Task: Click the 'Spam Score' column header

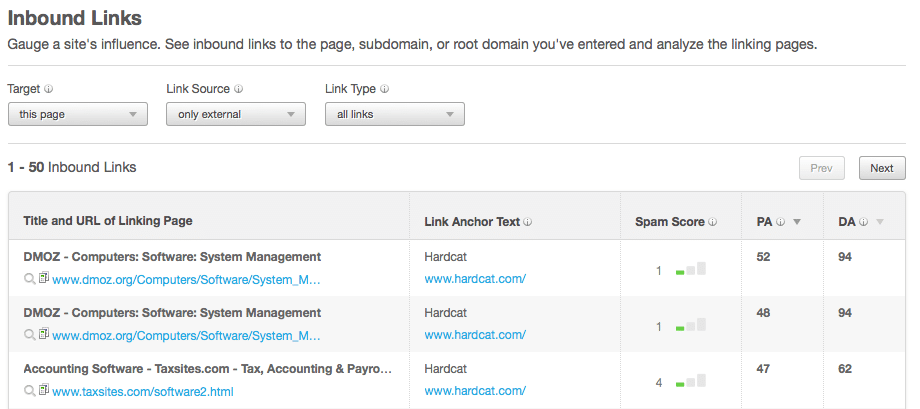Action: click(x=669, y=222)
